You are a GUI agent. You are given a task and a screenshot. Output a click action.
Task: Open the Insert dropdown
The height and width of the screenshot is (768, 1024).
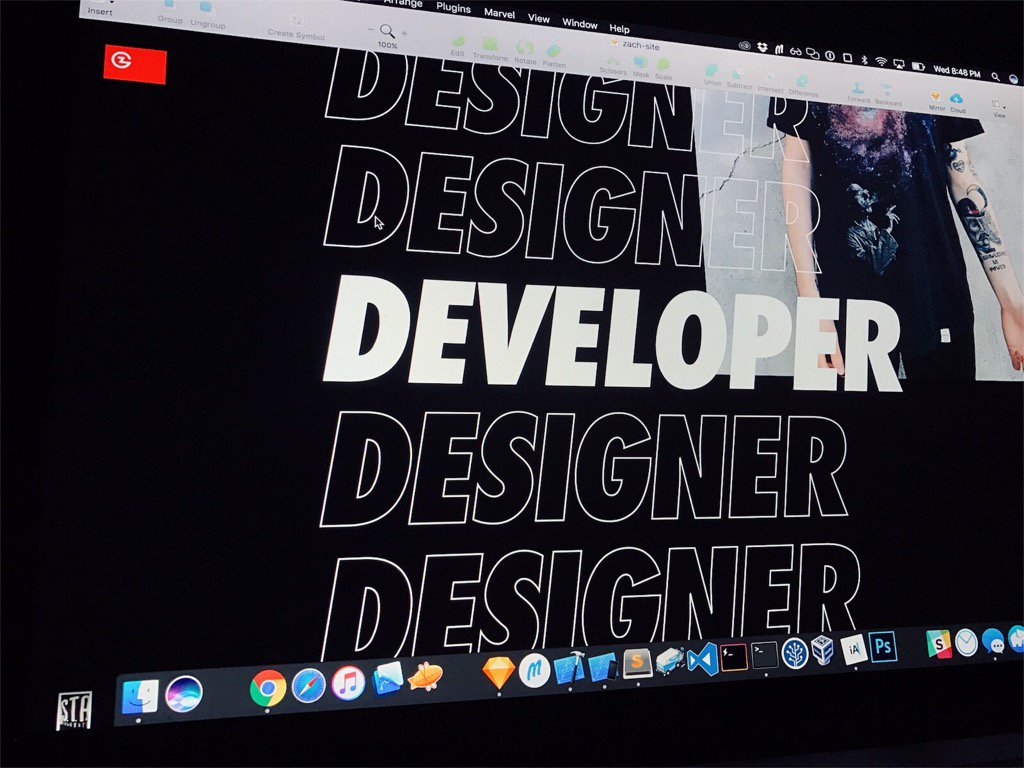pyautogui.click(x=100, y=8)
